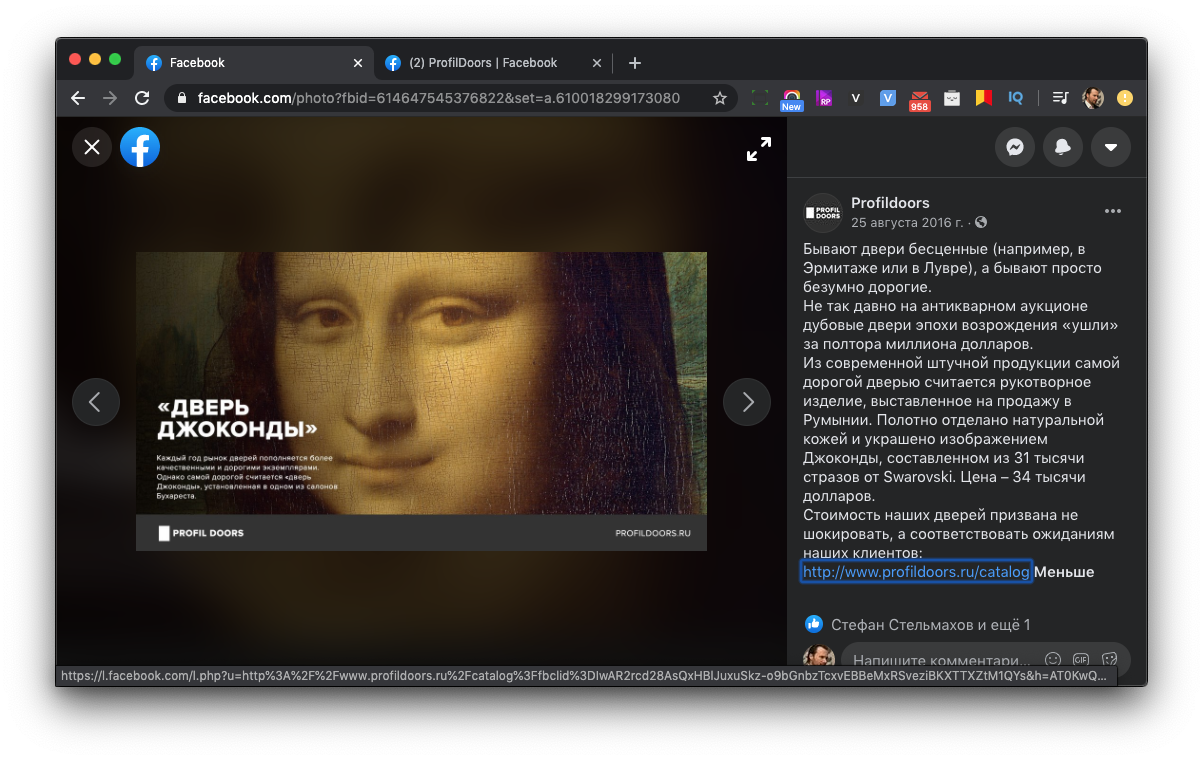The image size is (1203, 760).
Task: Open yellow-red bookmark extension
Action: [983, 98]
